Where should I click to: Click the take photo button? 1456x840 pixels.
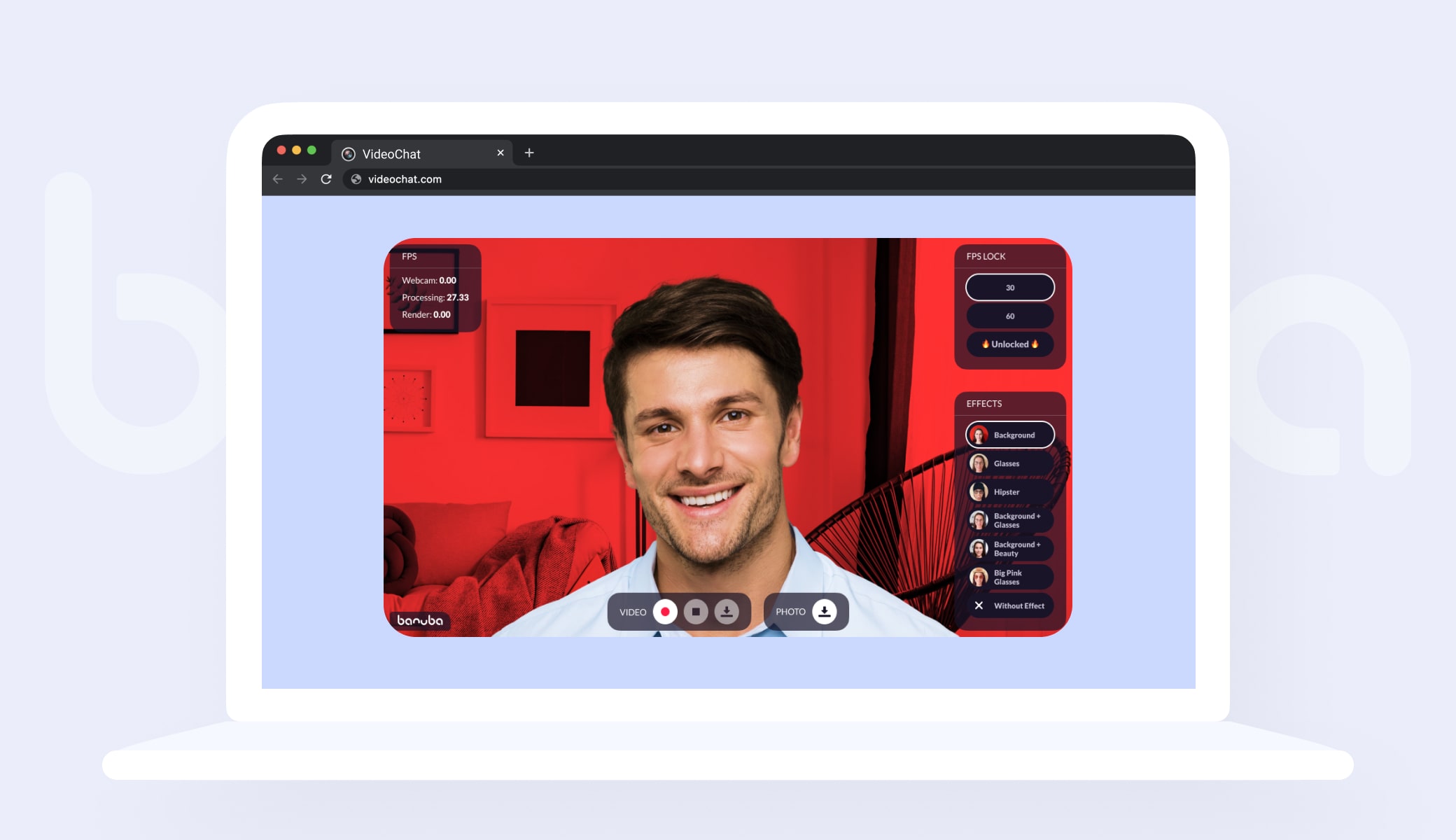click(x=825, y=611)
